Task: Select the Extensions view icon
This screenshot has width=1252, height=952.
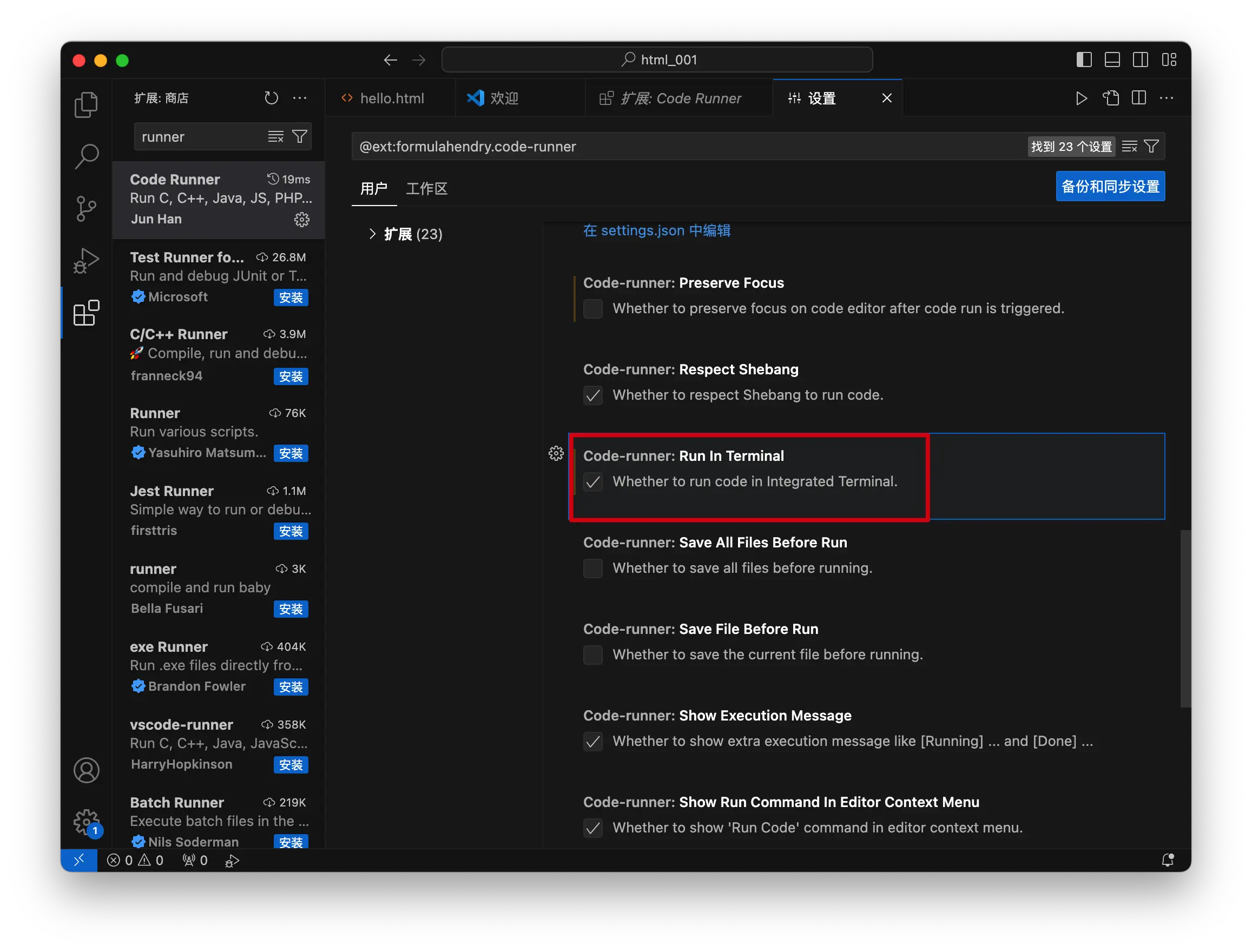Action: coord(86,313)
